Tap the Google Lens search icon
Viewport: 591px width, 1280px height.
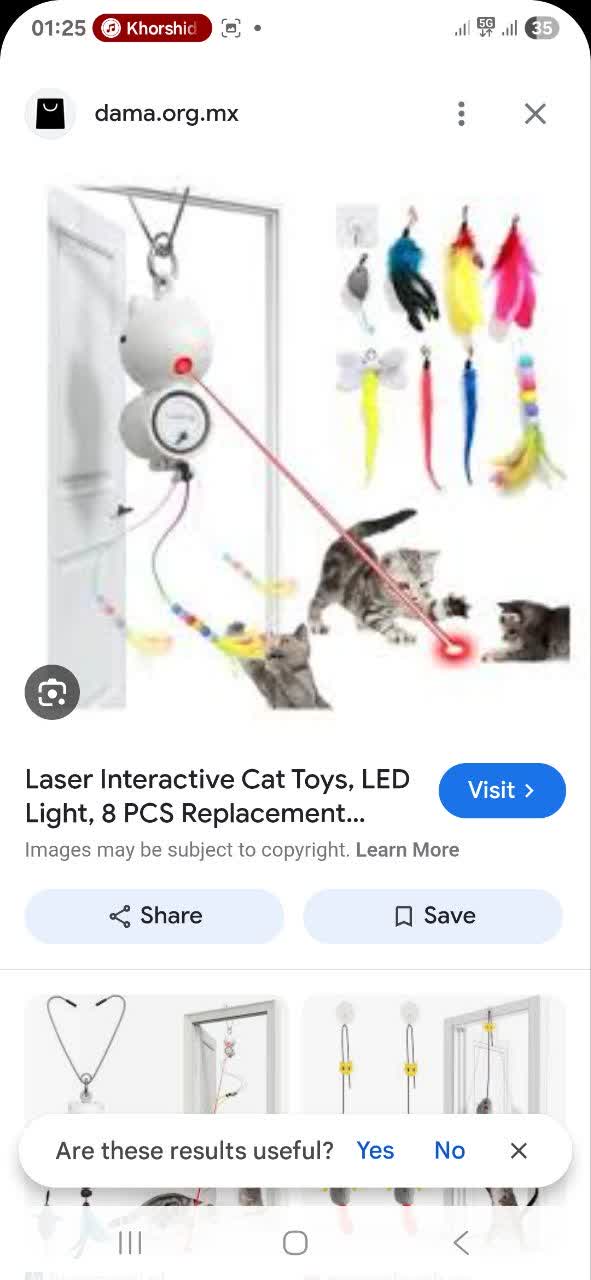coord(52,692)
